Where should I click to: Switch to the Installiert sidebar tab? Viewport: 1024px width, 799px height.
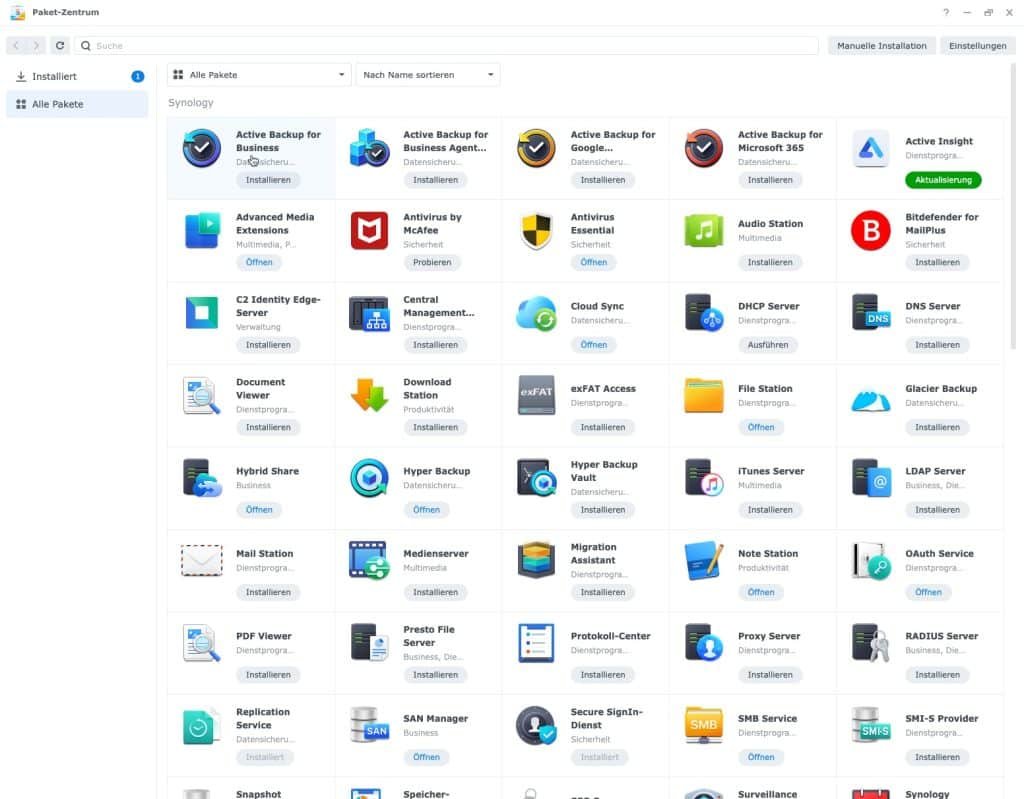pyautogui.click(x=60, y=75)
